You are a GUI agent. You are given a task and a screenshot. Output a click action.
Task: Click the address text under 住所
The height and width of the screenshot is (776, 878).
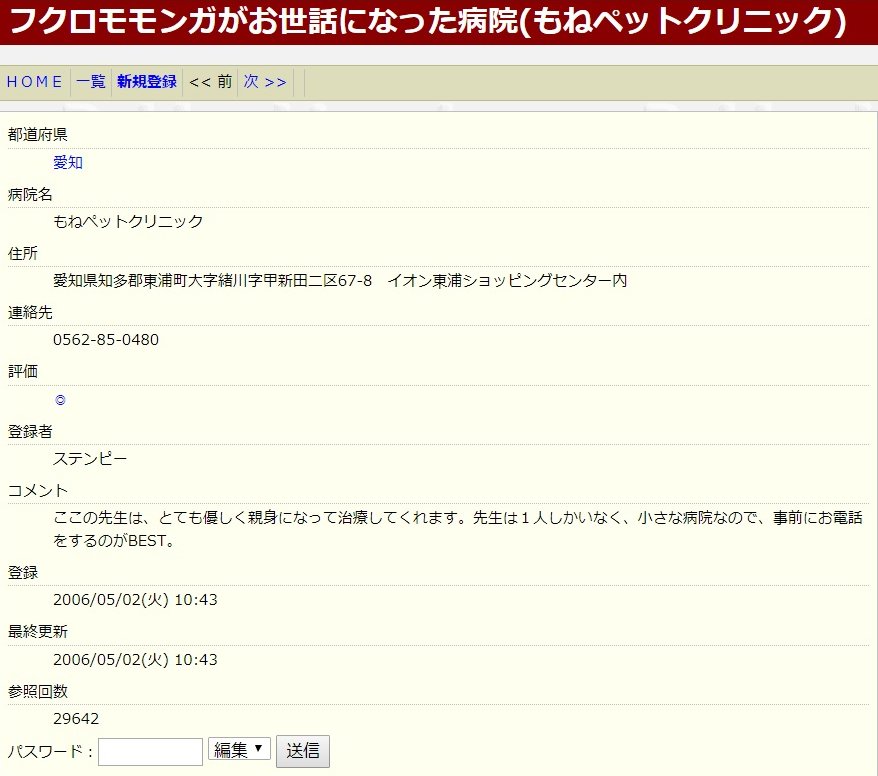[340, 281]
